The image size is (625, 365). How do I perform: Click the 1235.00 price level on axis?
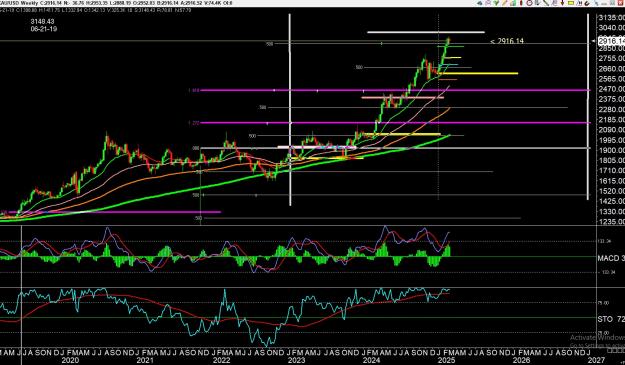click(x=611, y=222)
